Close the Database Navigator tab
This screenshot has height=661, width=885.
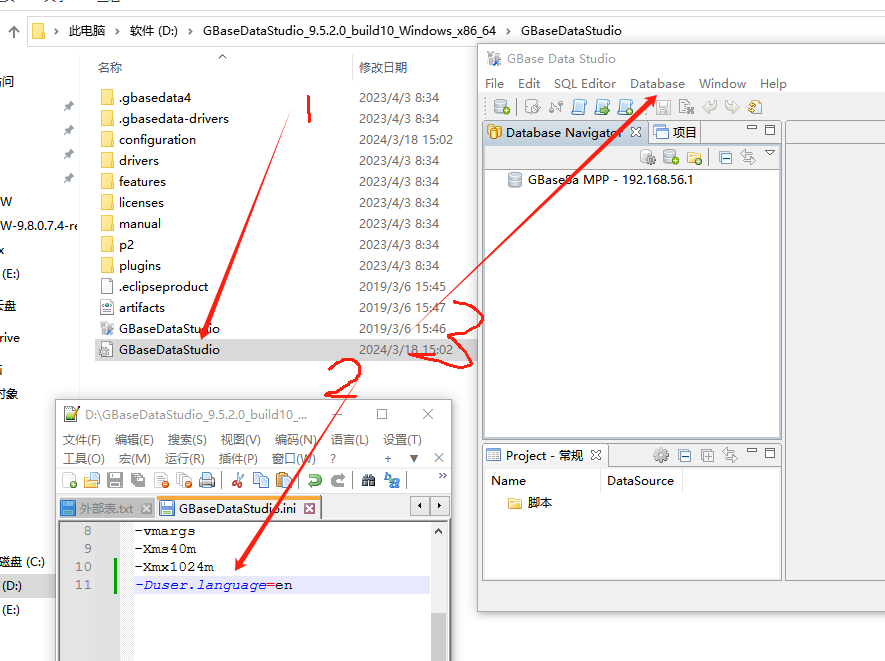click(636, 132)
